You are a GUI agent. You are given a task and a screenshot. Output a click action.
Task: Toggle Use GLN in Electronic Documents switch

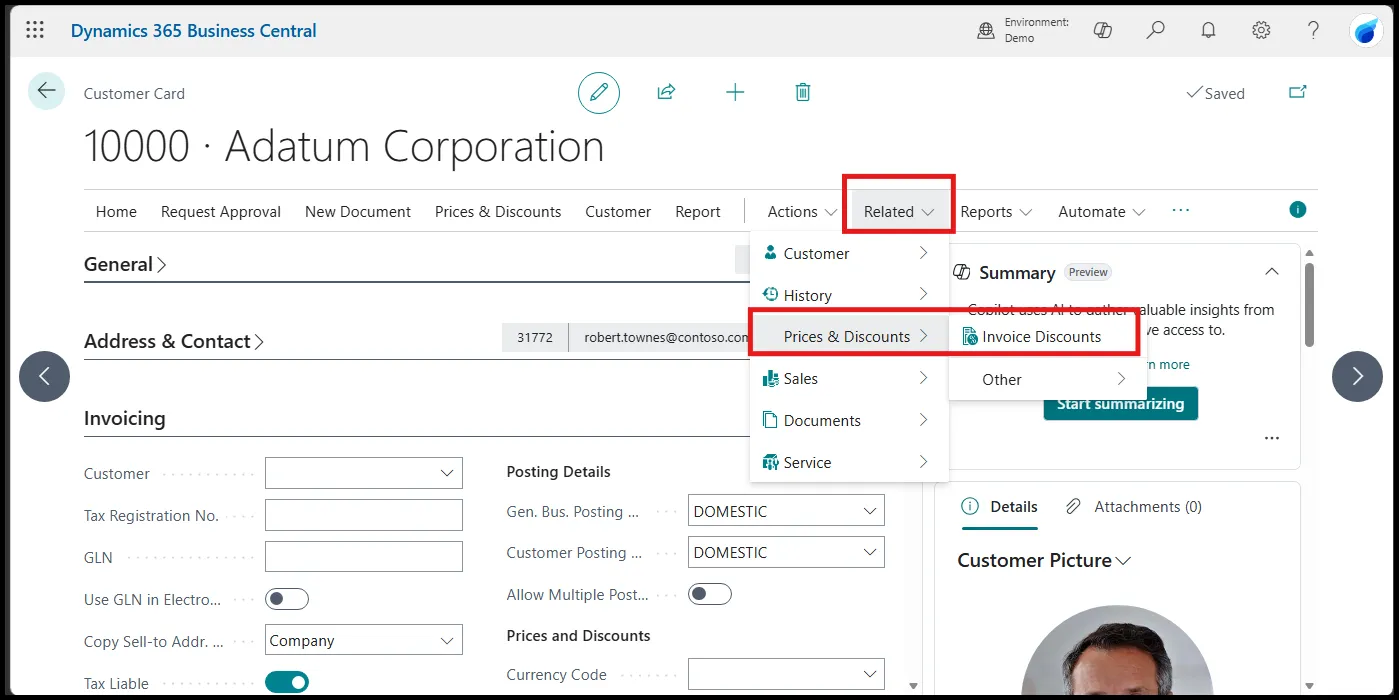[x=287, y=599]
